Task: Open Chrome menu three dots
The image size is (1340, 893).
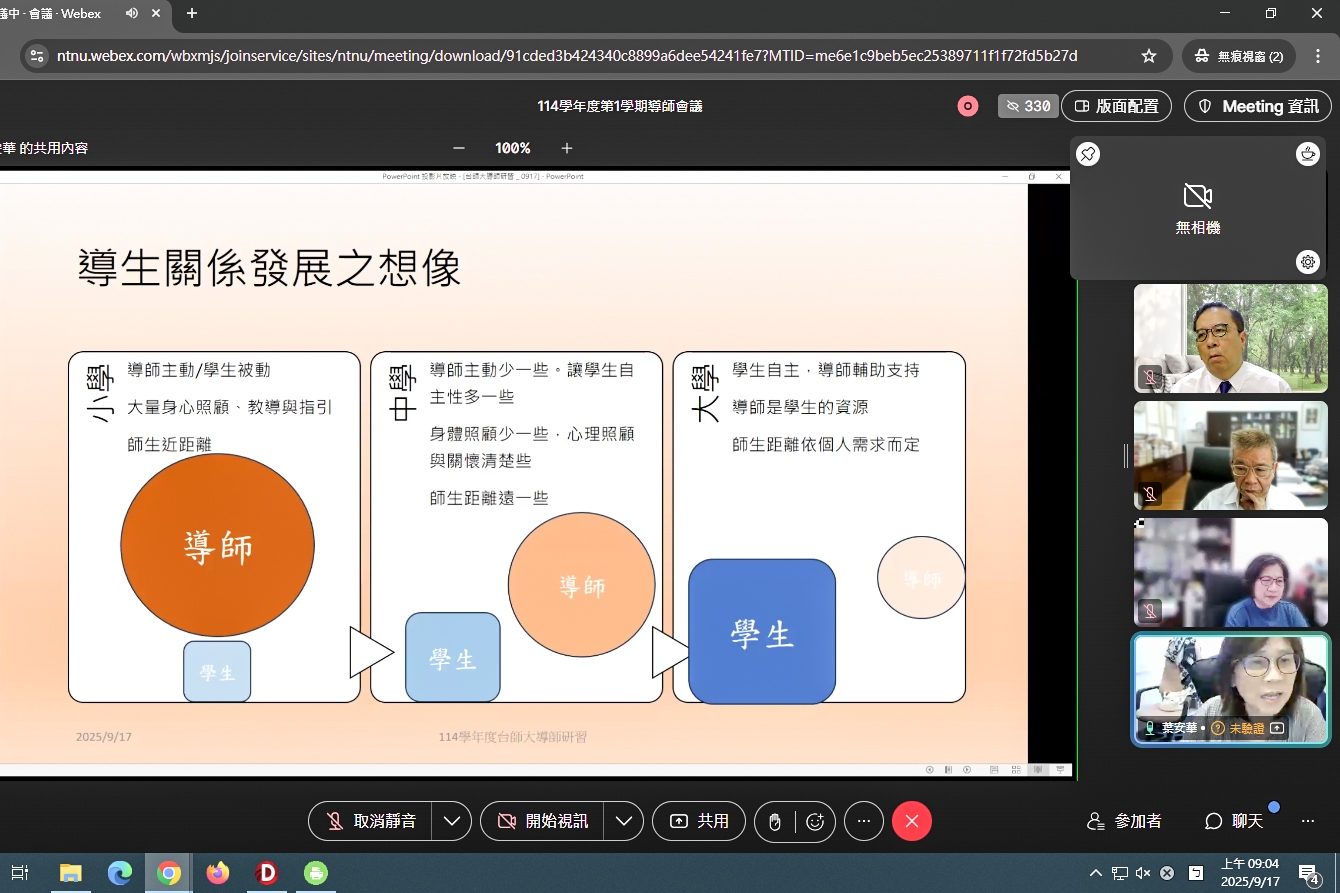Action: tap(1319, 56)
